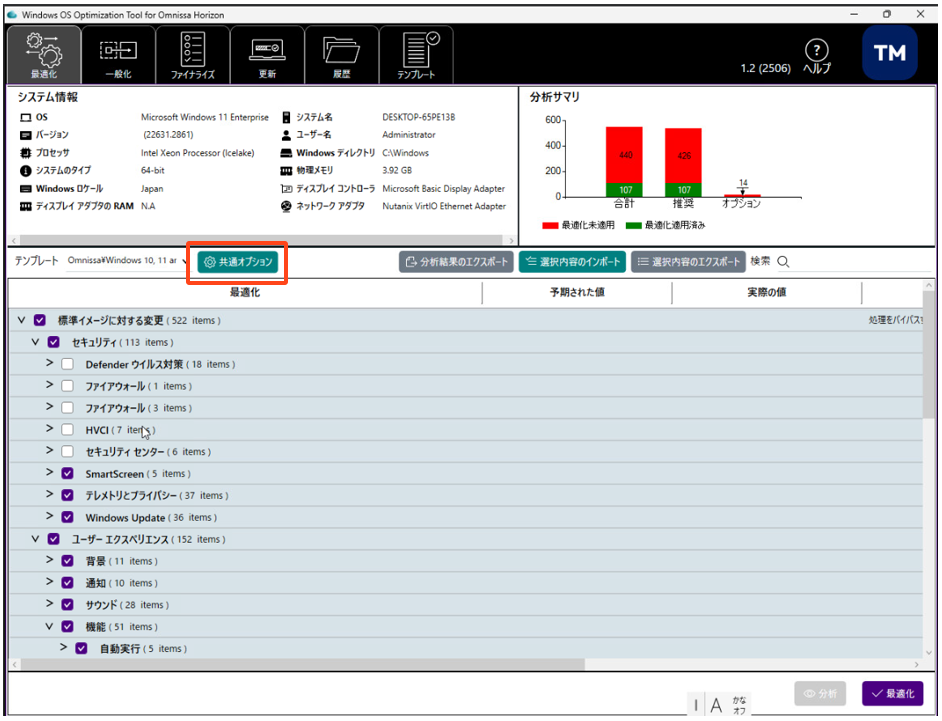Click the ユーザー名 person icon
This screenshot has width=942, height=721.
[x=286, y=135]
